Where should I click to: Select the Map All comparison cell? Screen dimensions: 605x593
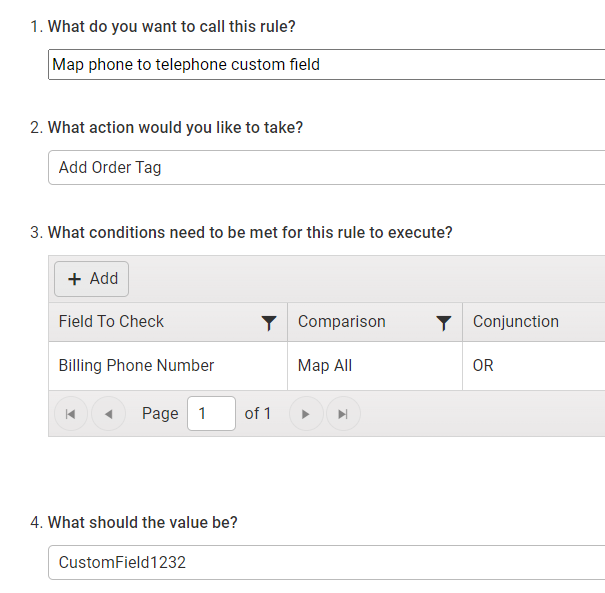tap(375, 365)
